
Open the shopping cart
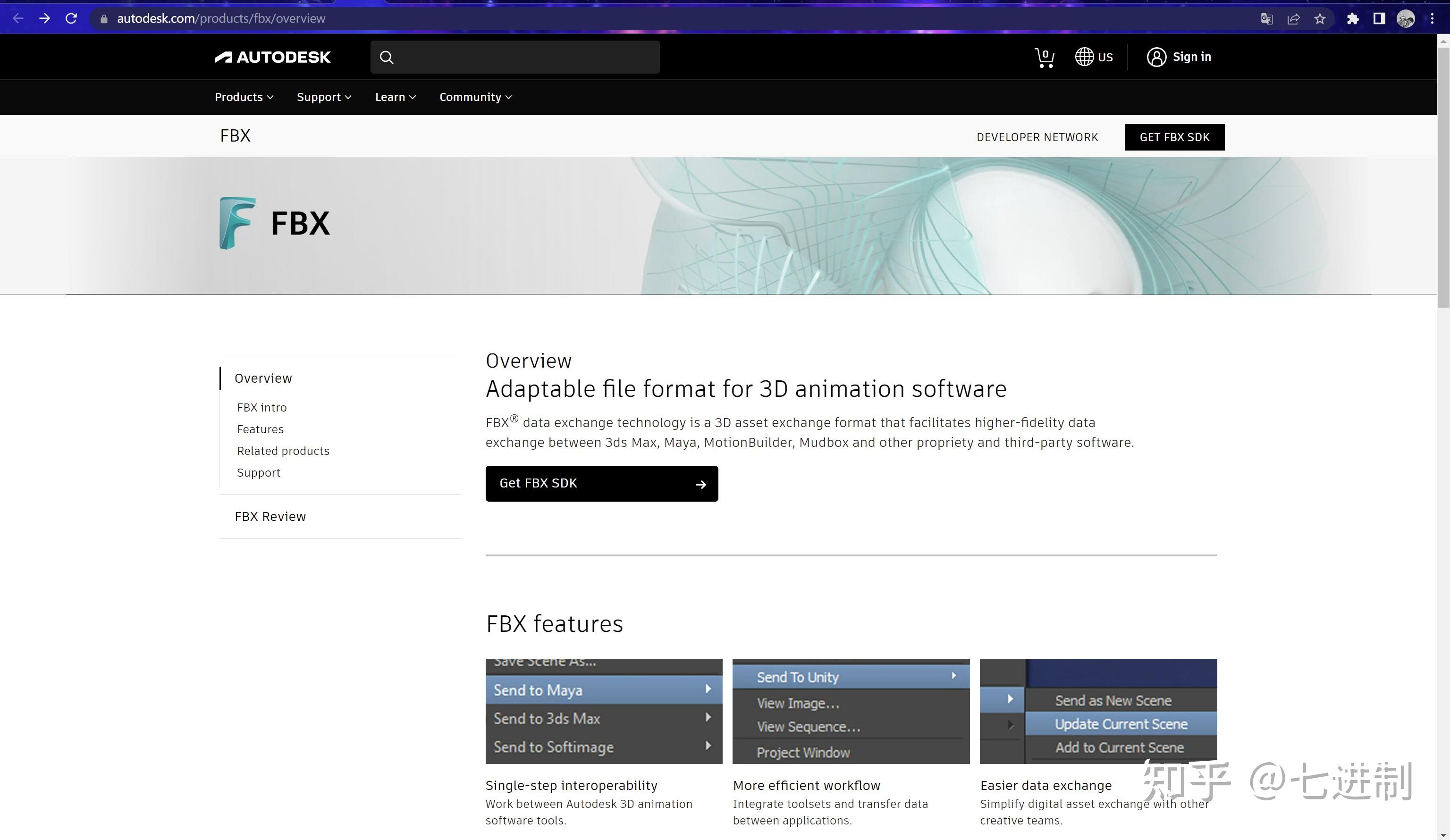pos(1044,56)
